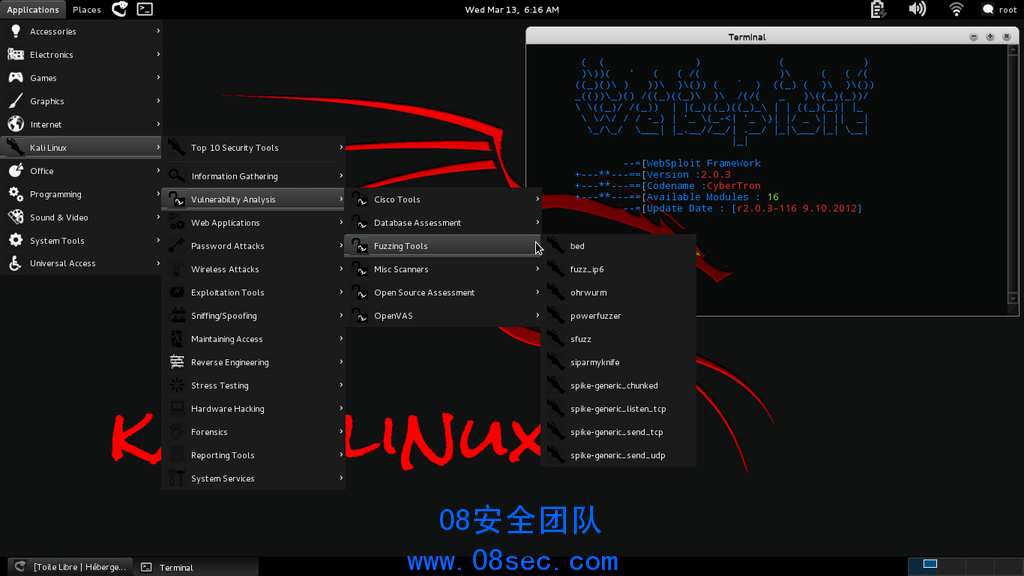Select the Graphics brush icon
The width and height of the screenshot is (1024, 576).
point(16,101)
